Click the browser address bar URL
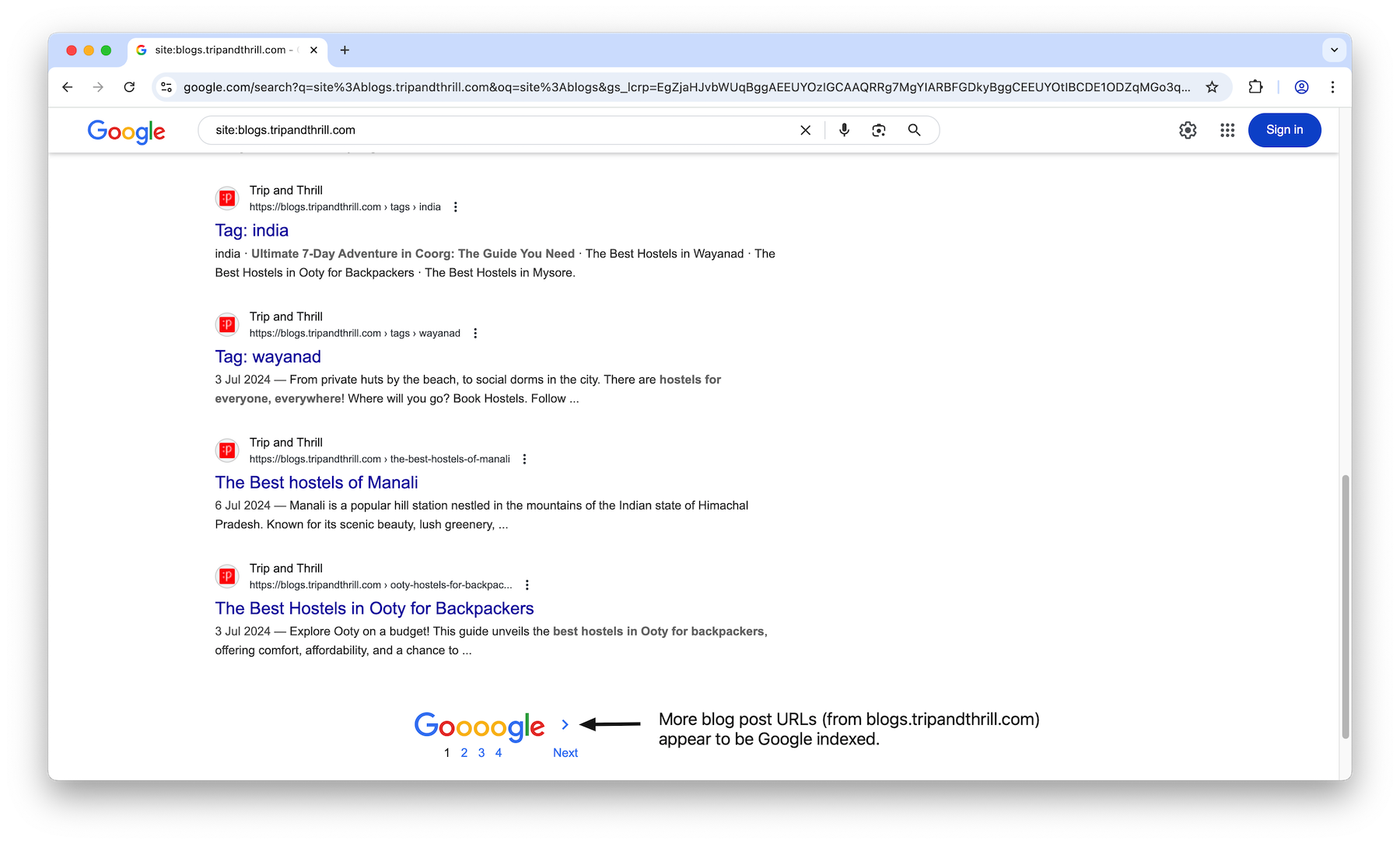Viewport: 1400px width, 844px height. pos(686,87)
